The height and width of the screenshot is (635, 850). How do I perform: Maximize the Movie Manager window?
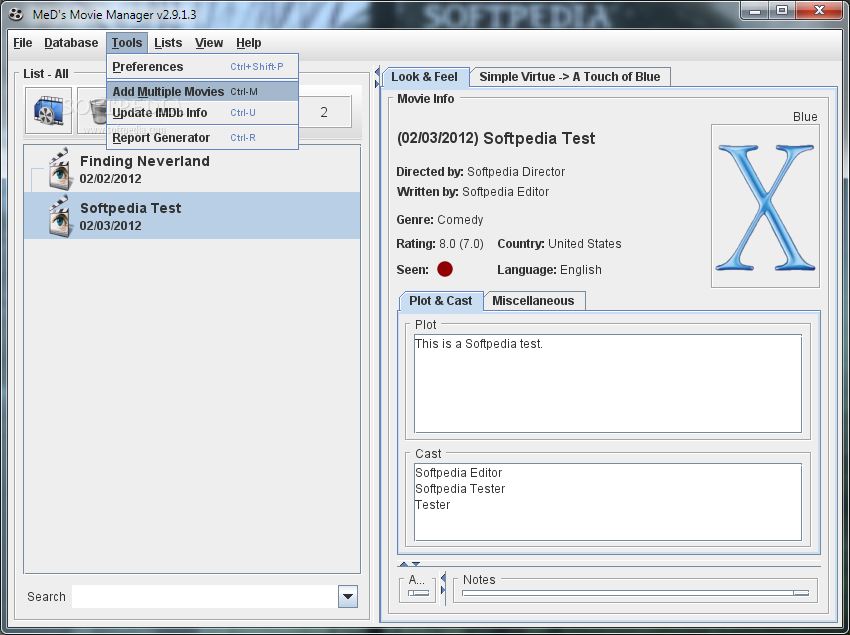click(782, 10)
